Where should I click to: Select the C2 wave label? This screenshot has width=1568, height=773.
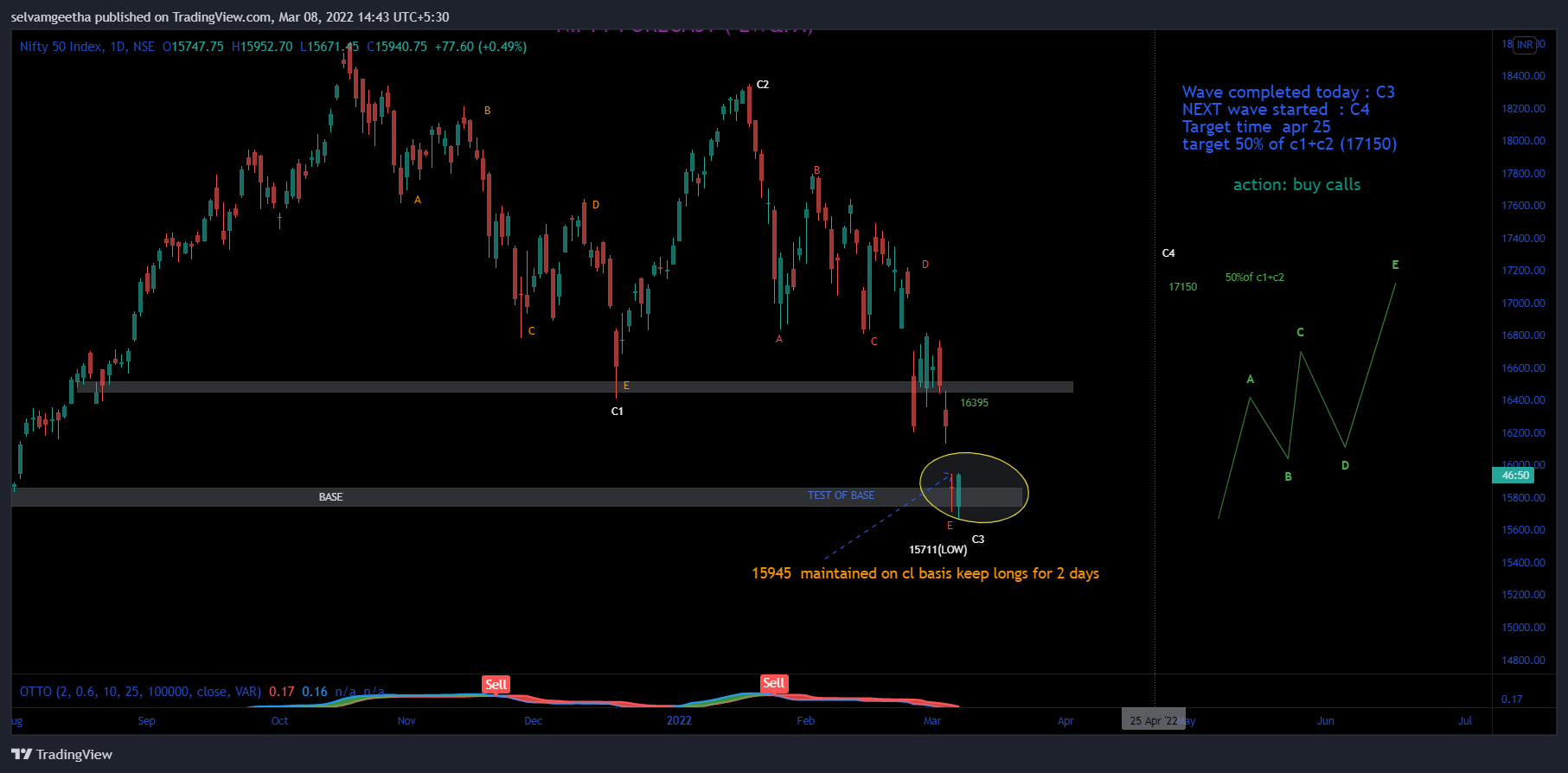point(762,85)
